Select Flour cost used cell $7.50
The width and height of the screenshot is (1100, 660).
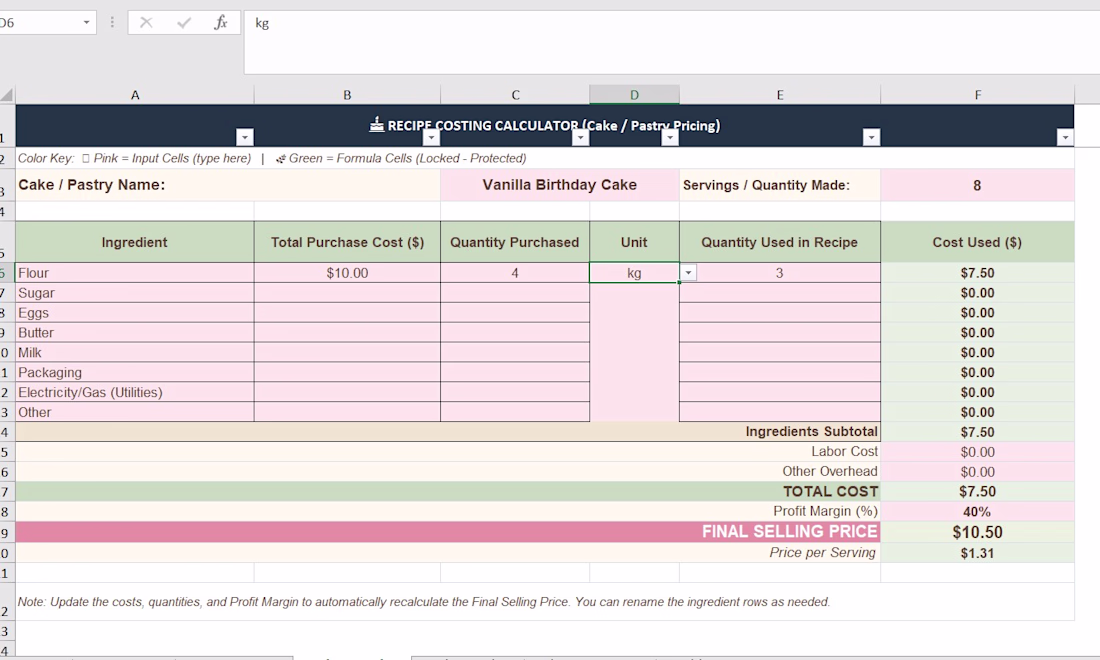pos(977,273)
